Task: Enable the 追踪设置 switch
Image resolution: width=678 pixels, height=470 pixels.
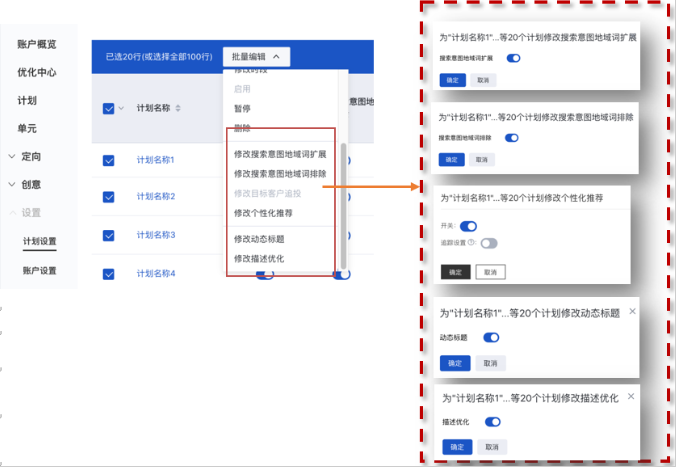Action: coord(489,243)
